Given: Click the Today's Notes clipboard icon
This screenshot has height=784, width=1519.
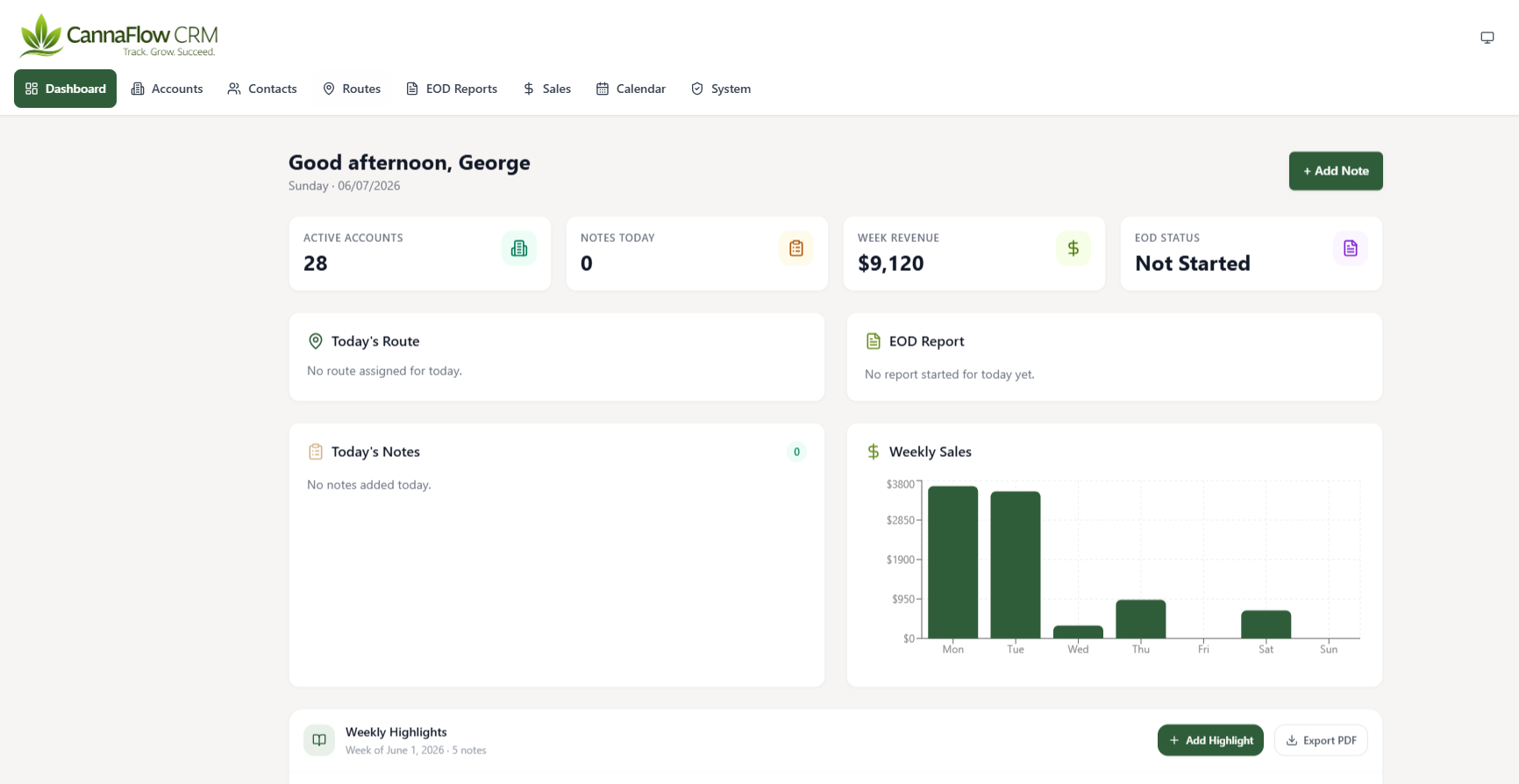Looking at the screenshot, I should [x=316, y=452].
